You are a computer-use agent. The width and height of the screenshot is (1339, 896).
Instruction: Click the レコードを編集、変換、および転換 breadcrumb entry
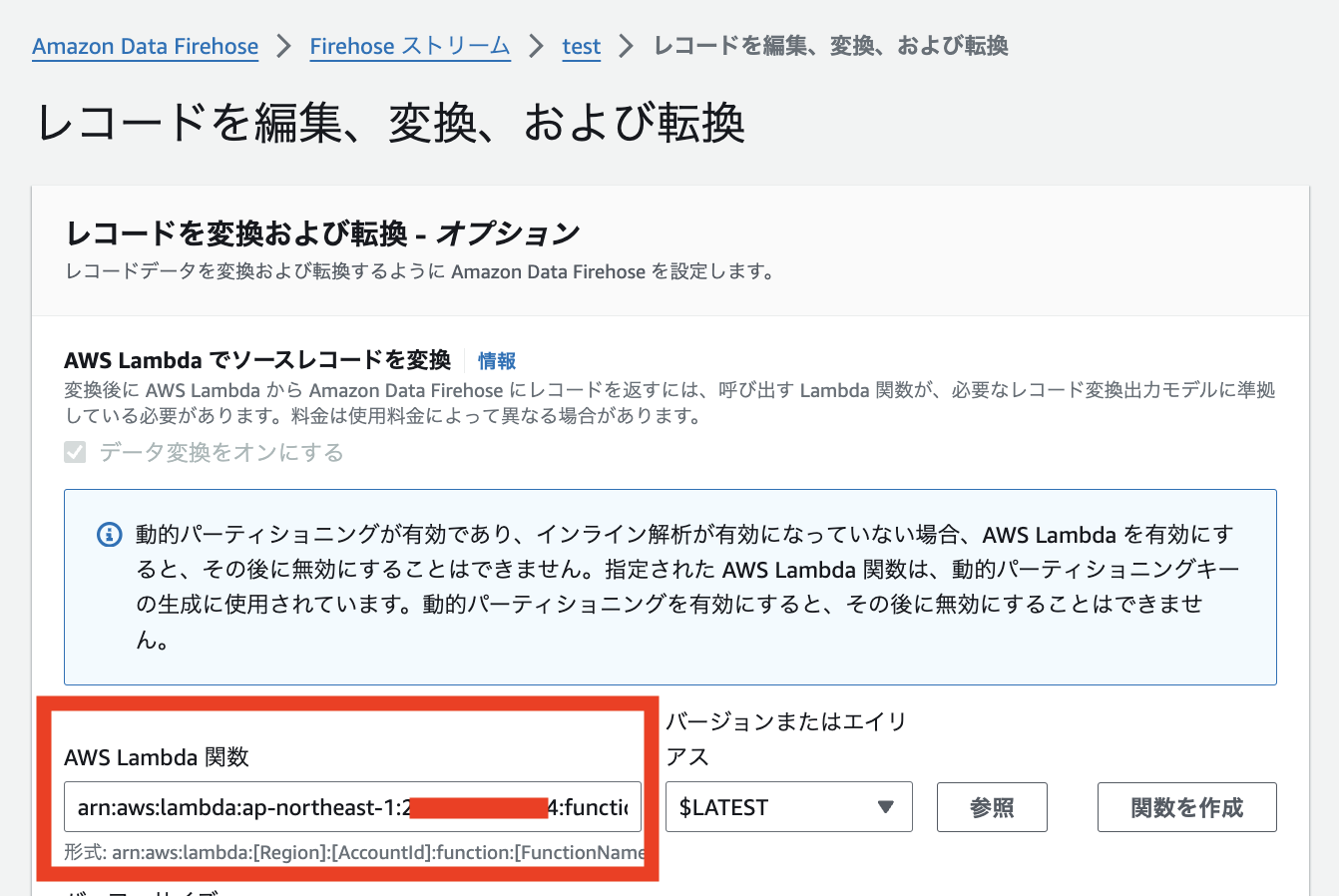pos(830,46)
